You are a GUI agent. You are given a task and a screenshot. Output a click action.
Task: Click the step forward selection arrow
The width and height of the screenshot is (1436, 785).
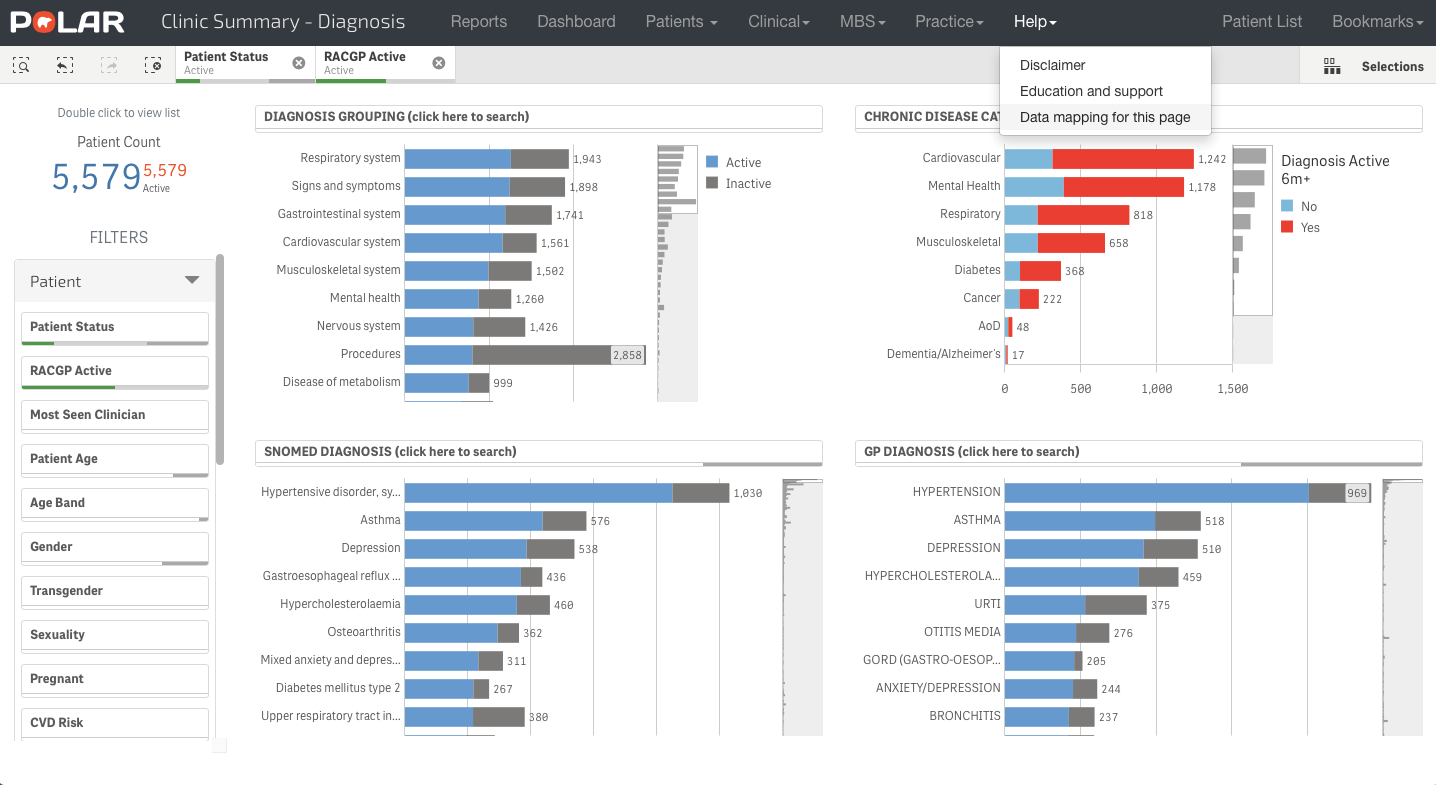(109, 64)
